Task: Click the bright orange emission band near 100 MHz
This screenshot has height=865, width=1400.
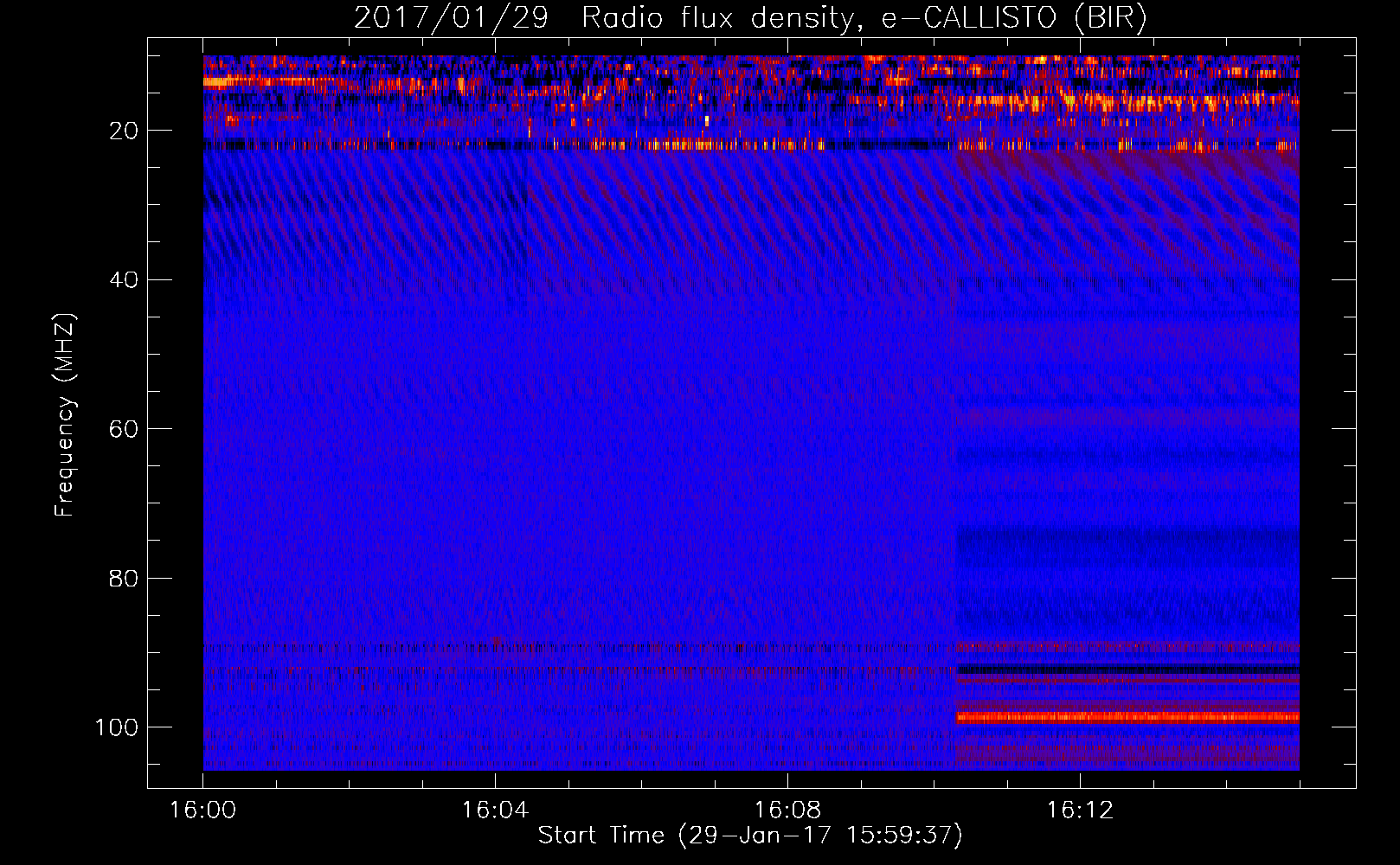Action: [1127, 717]
